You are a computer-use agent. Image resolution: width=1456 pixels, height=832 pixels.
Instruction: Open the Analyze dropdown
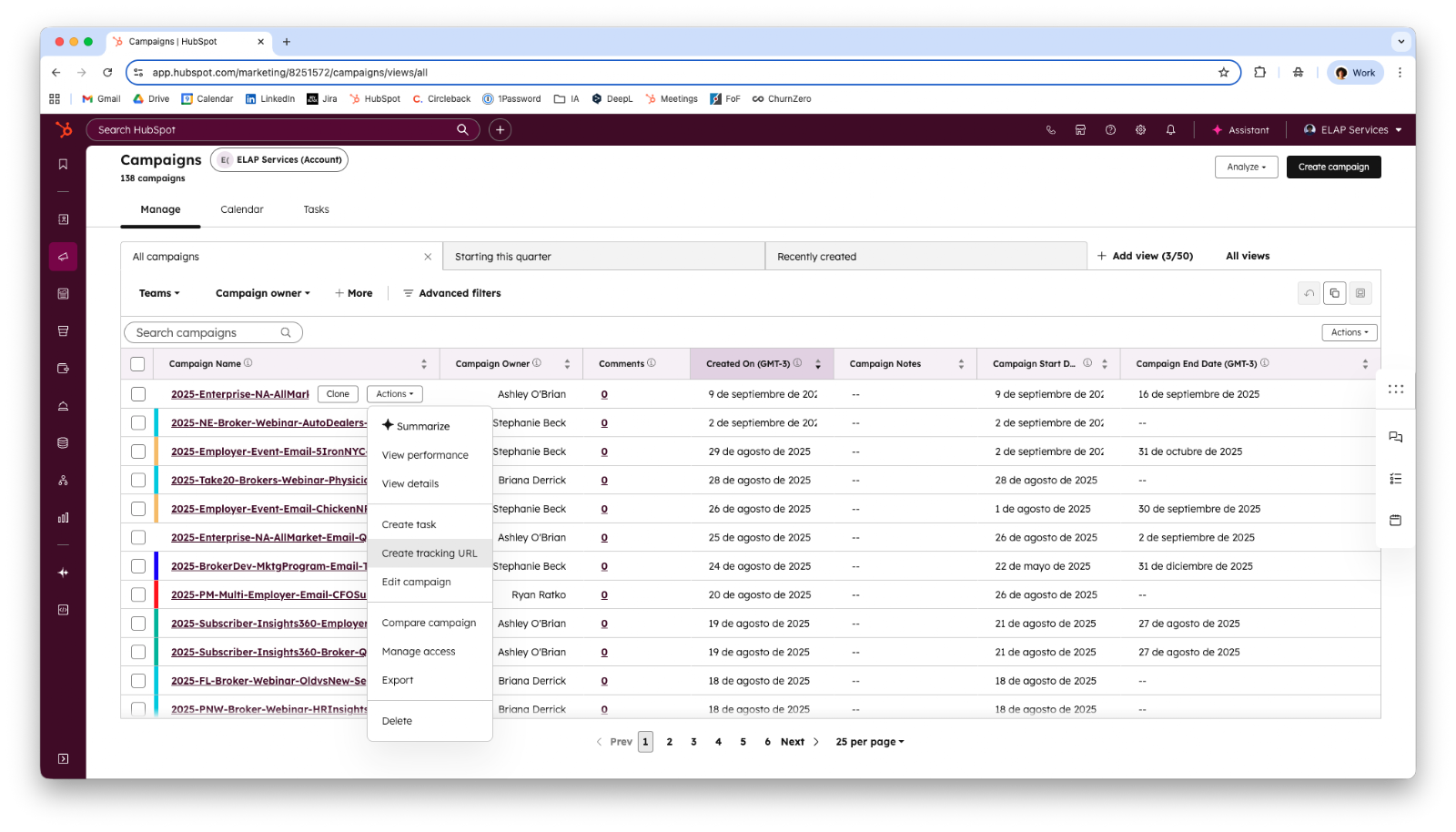tap(1247, 167)
